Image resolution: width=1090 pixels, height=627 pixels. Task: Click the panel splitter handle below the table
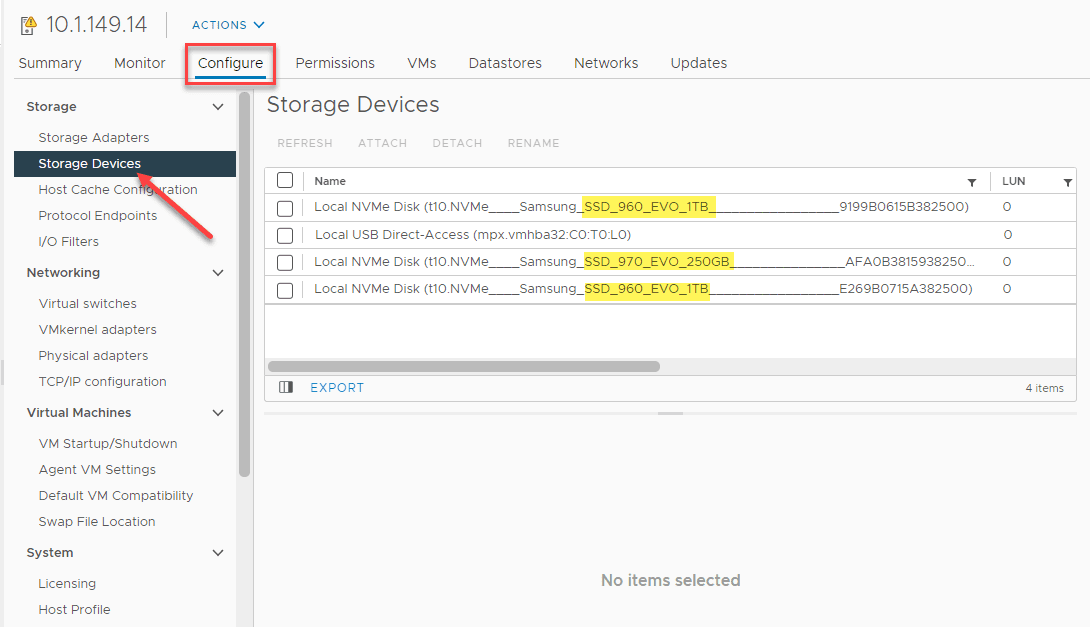pos(670,413)
